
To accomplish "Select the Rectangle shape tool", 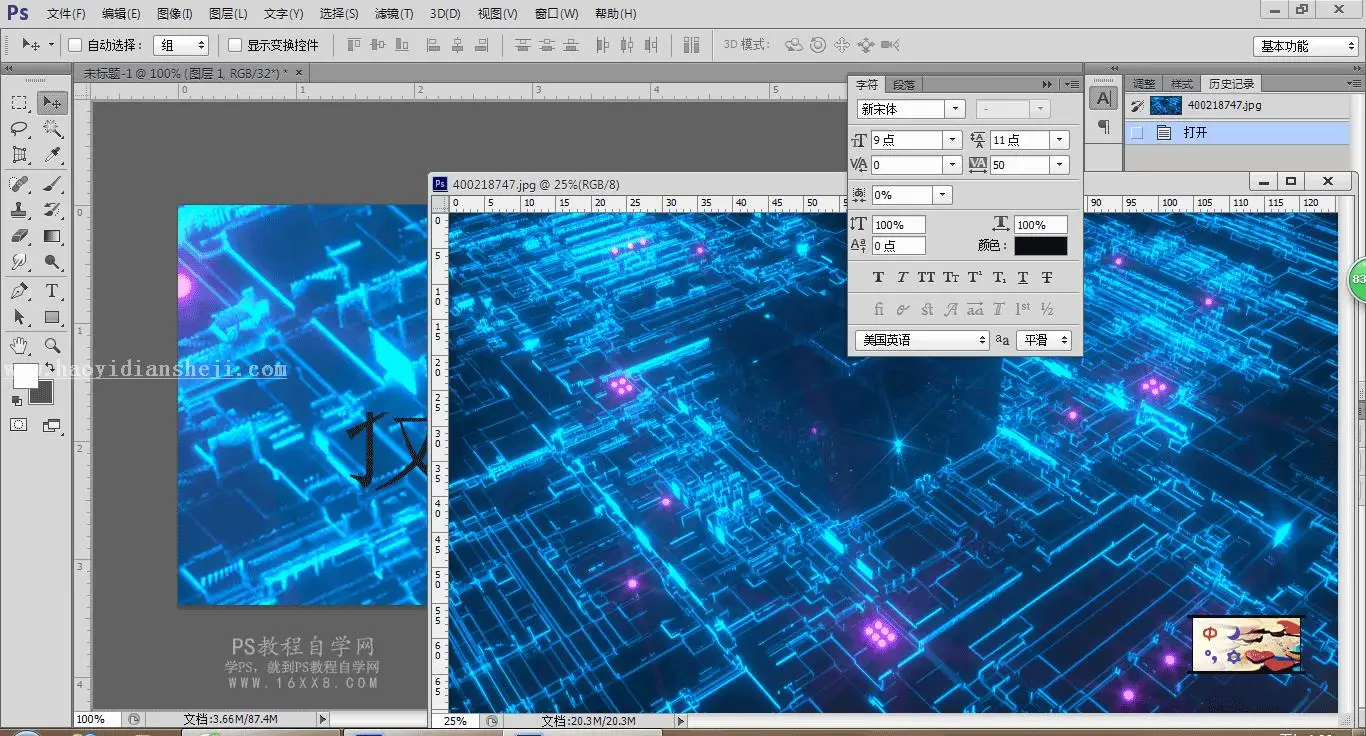I will click(52, 317).
